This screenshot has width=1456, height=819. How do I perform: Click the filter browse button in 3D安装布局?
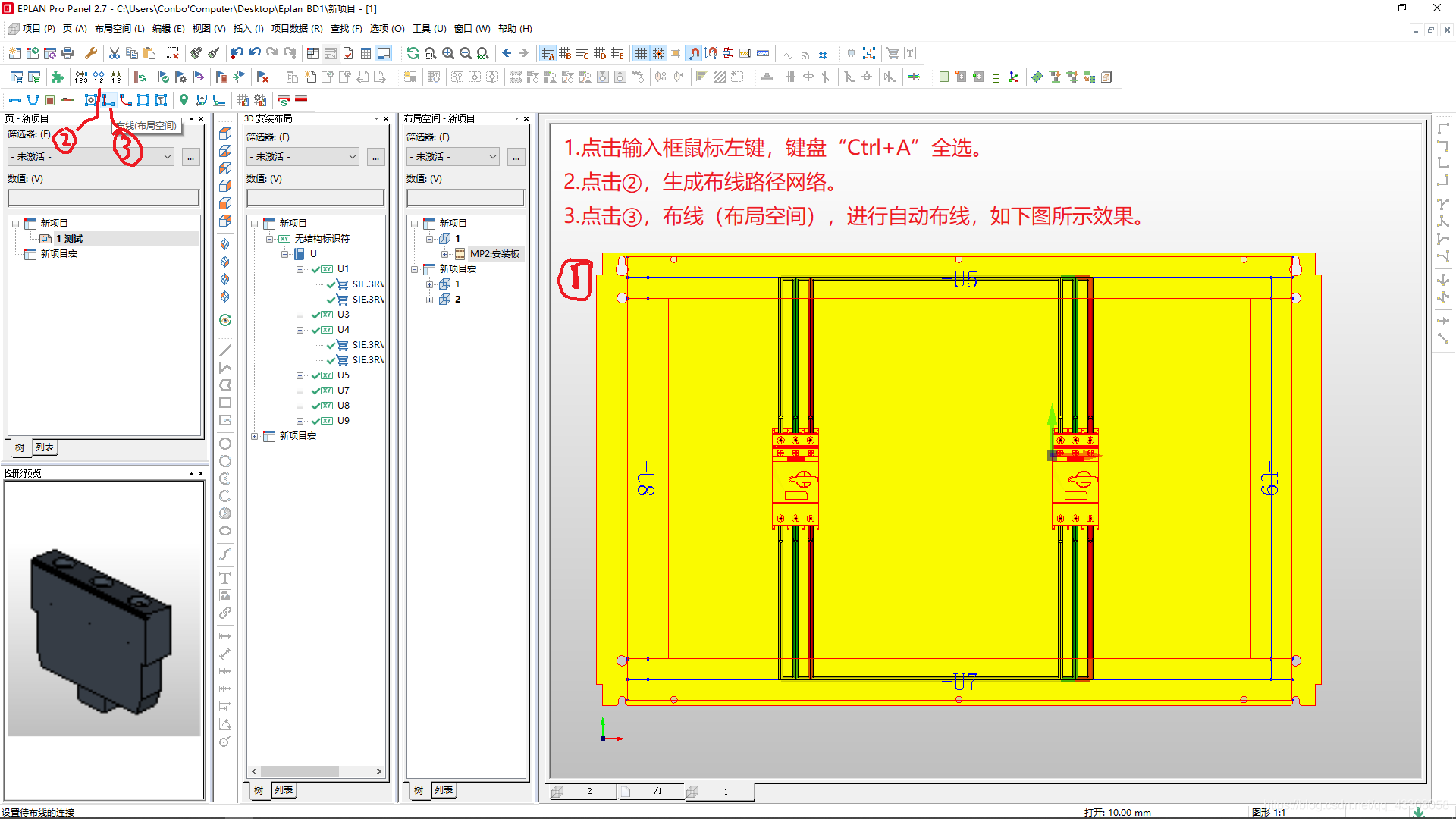[375, 157]
